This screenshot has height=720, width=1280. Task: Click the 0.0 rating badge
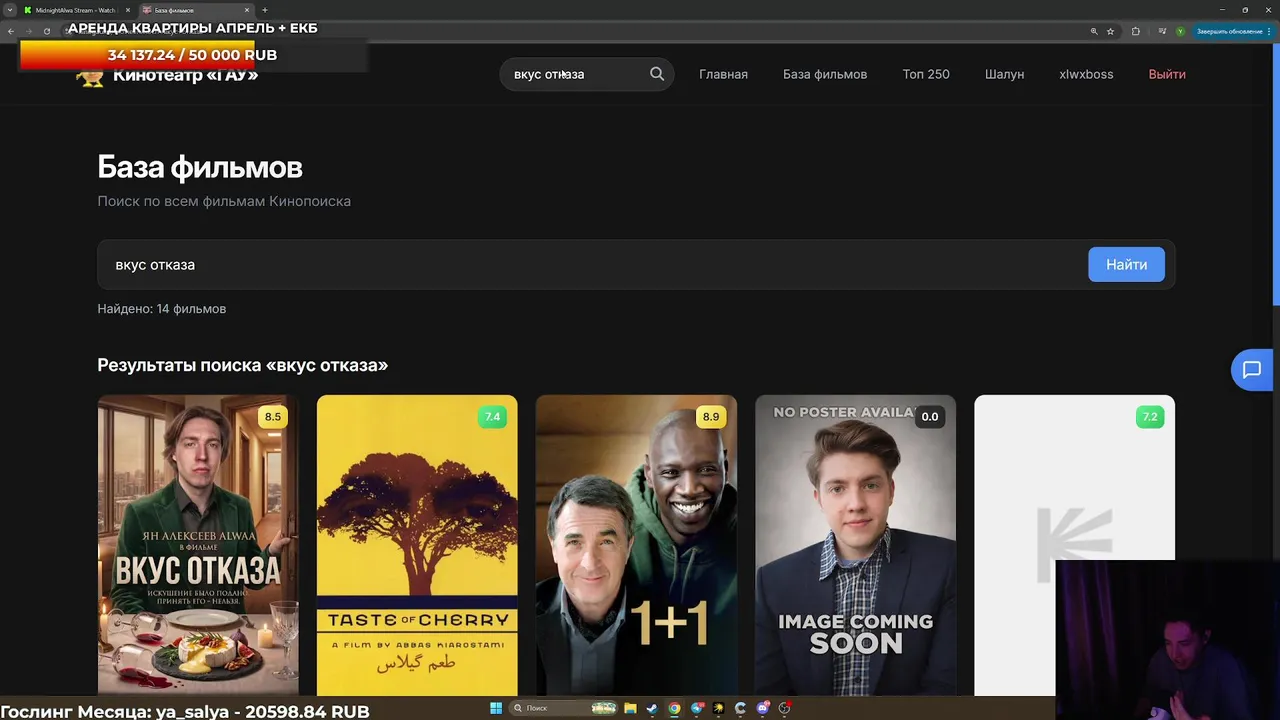point(930,417)
